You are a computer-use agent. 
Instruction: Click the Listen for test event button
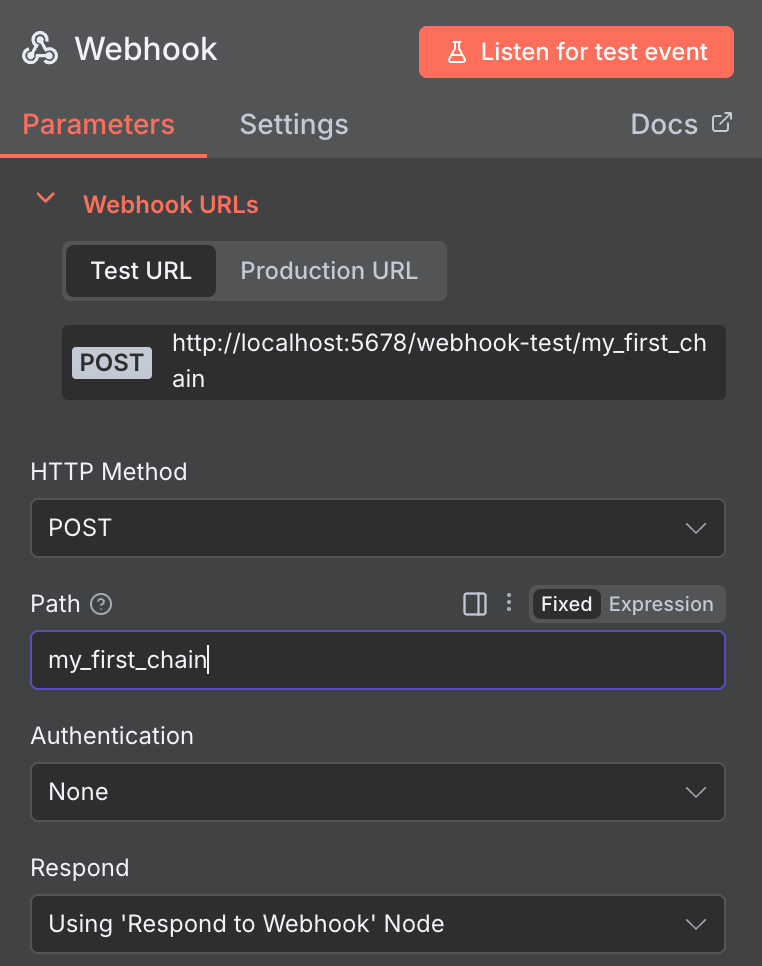point(576,52)
